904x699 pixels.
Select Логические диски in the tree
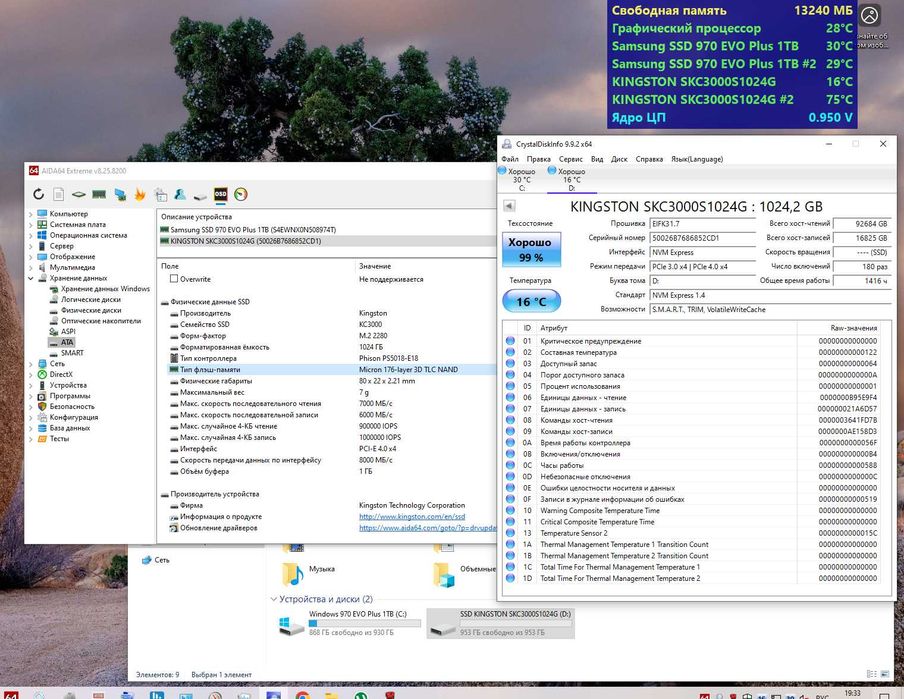tap(91, 299)
